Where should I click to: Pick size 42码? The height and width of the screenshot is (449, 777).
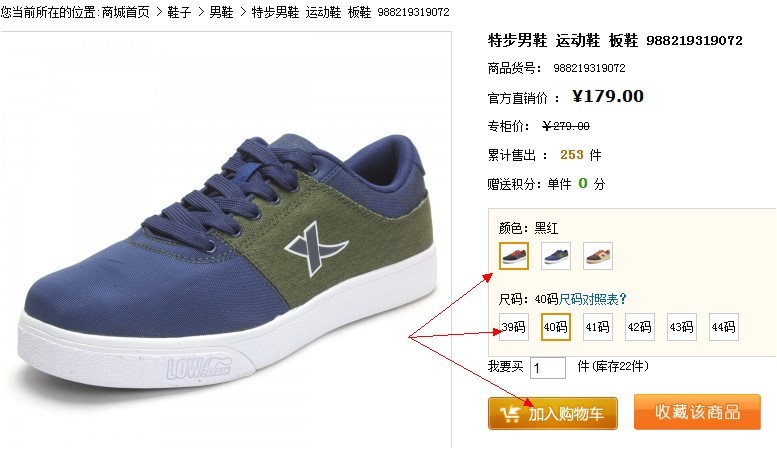coord(640,327)
